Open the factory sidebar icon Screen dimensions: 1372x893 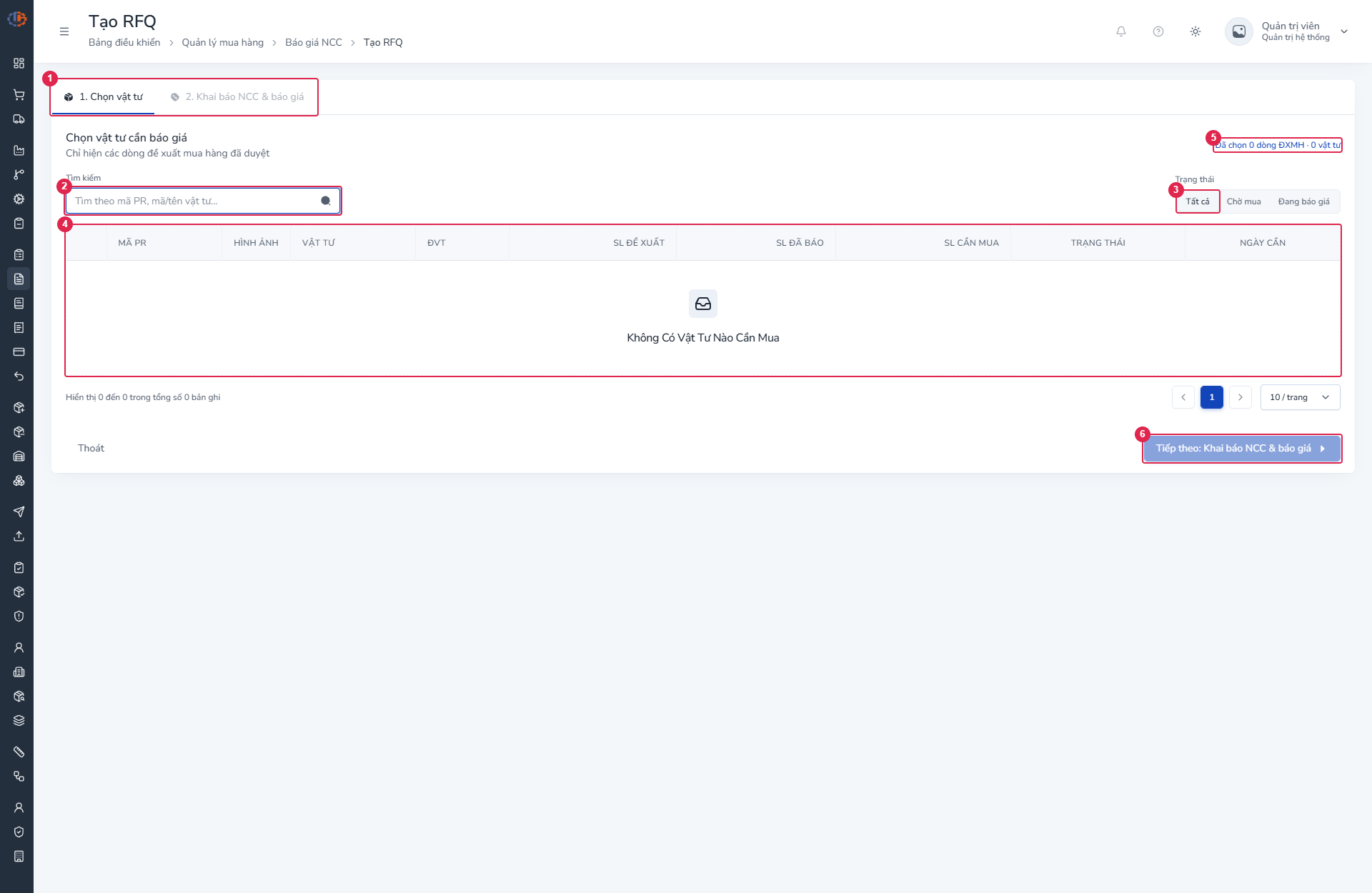pos(19,151)
